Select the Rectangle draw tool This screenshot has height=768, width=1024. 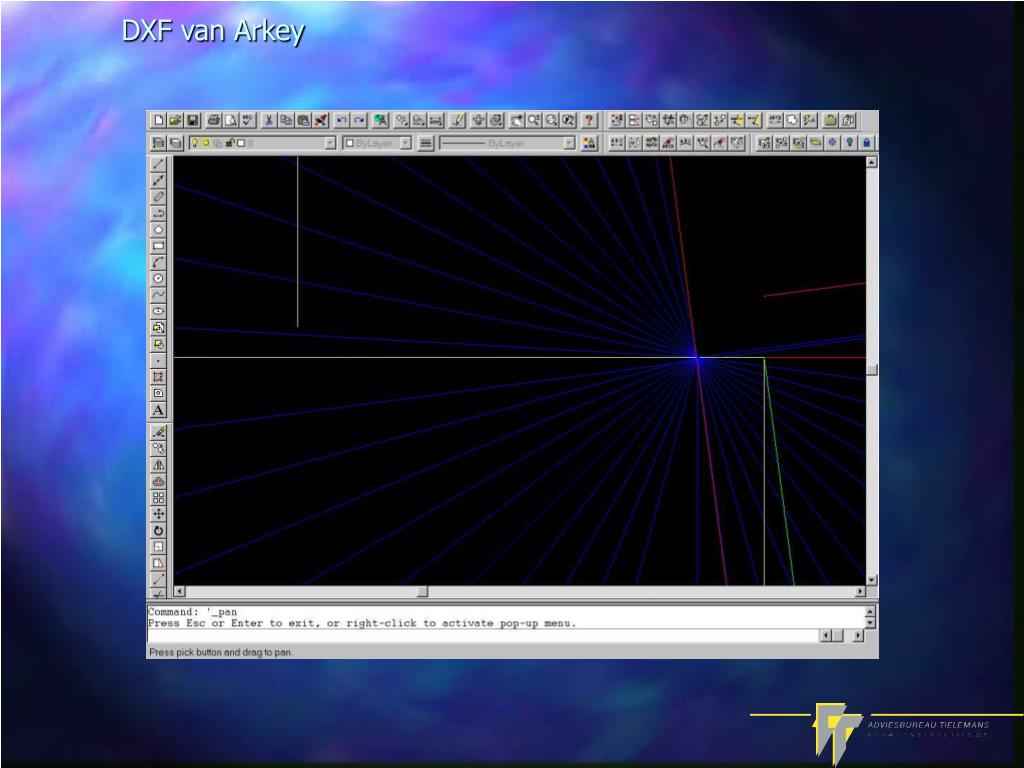(158, 246)
